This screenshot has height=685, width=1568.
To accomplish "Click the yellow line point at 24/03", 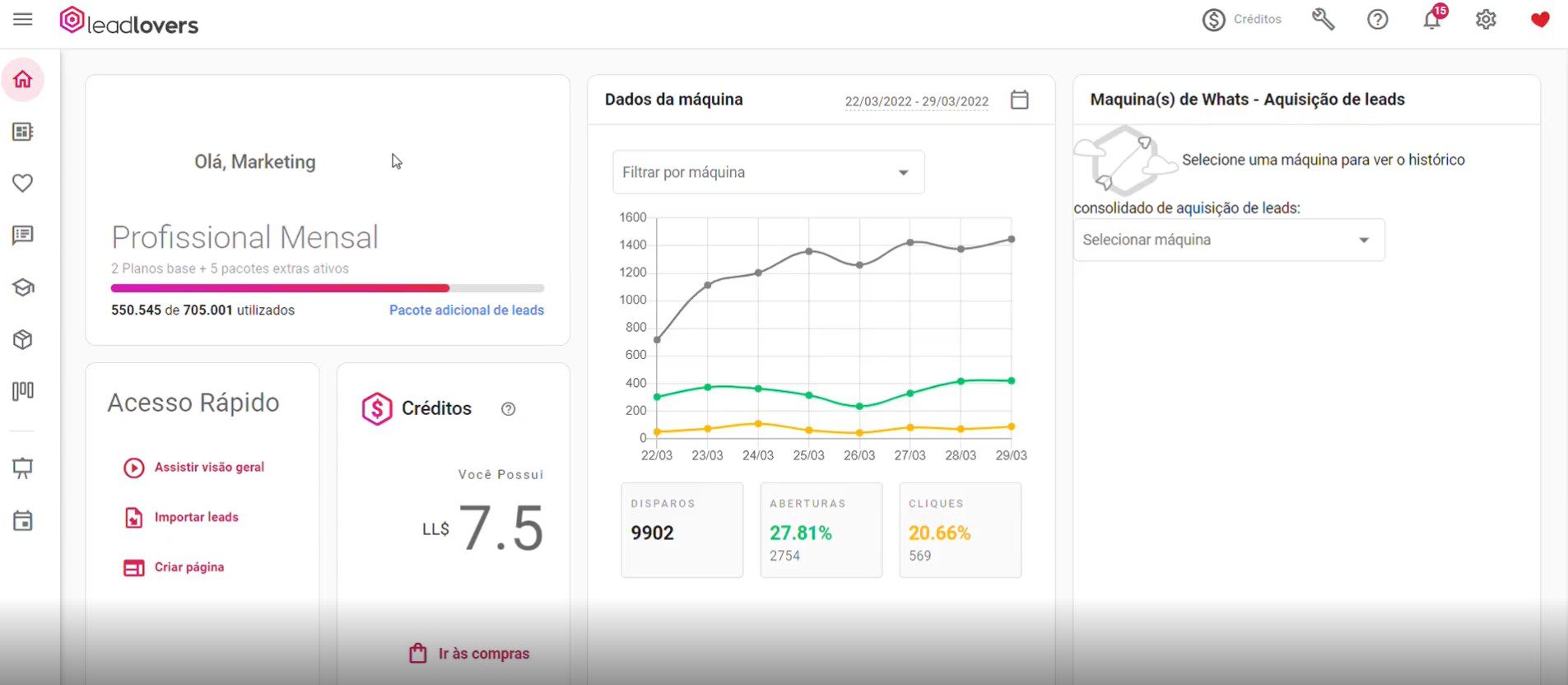I will [x=758, y=424].
